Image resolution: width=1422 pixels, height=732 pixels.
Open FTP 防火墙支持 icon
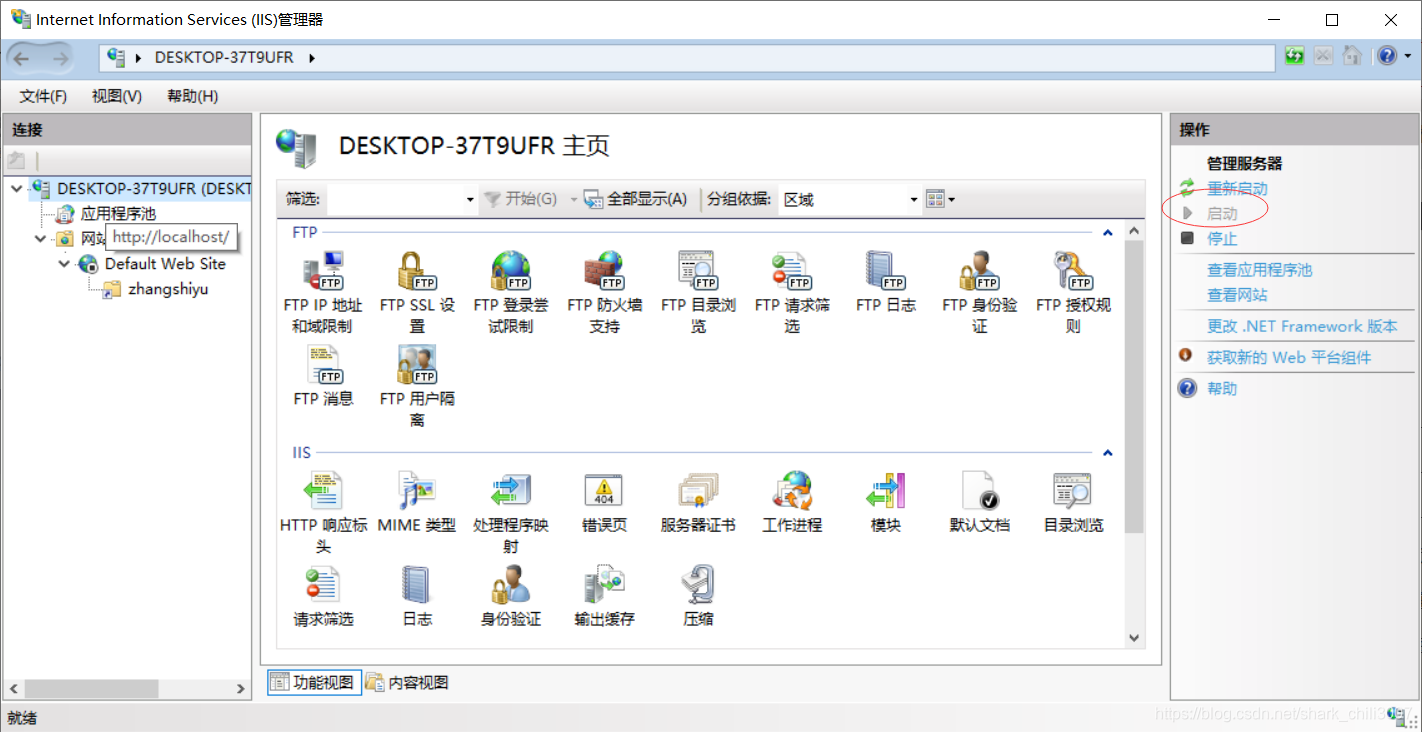coord(604,270)
